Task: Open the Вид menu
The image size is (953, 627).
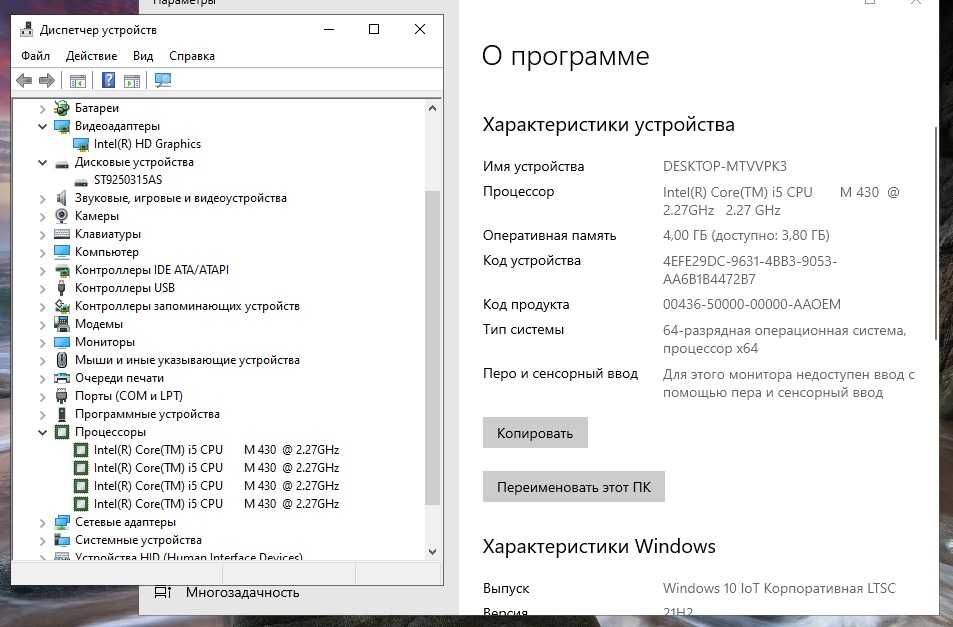Action: pyautogui.click(x=143, y=56)
